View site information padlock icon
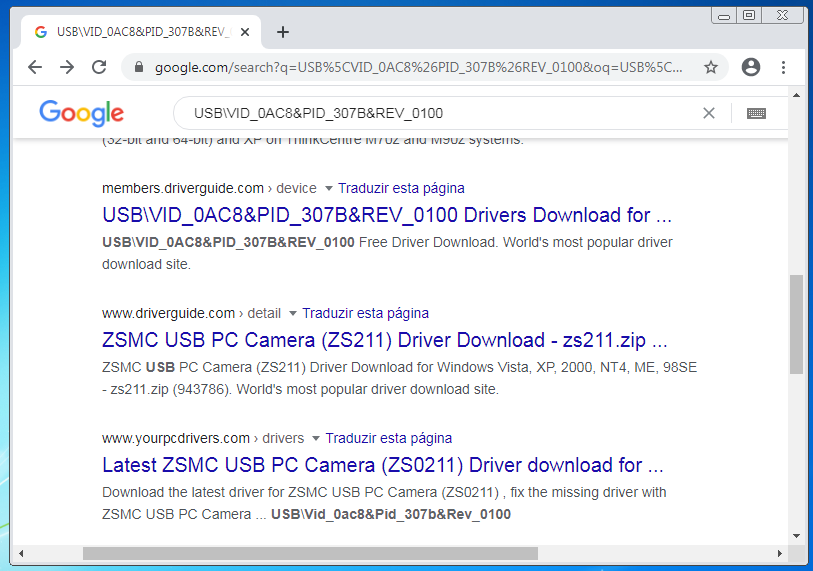Image resolution: width=813 pixels, height=571 pixels. tap(138, 67)
